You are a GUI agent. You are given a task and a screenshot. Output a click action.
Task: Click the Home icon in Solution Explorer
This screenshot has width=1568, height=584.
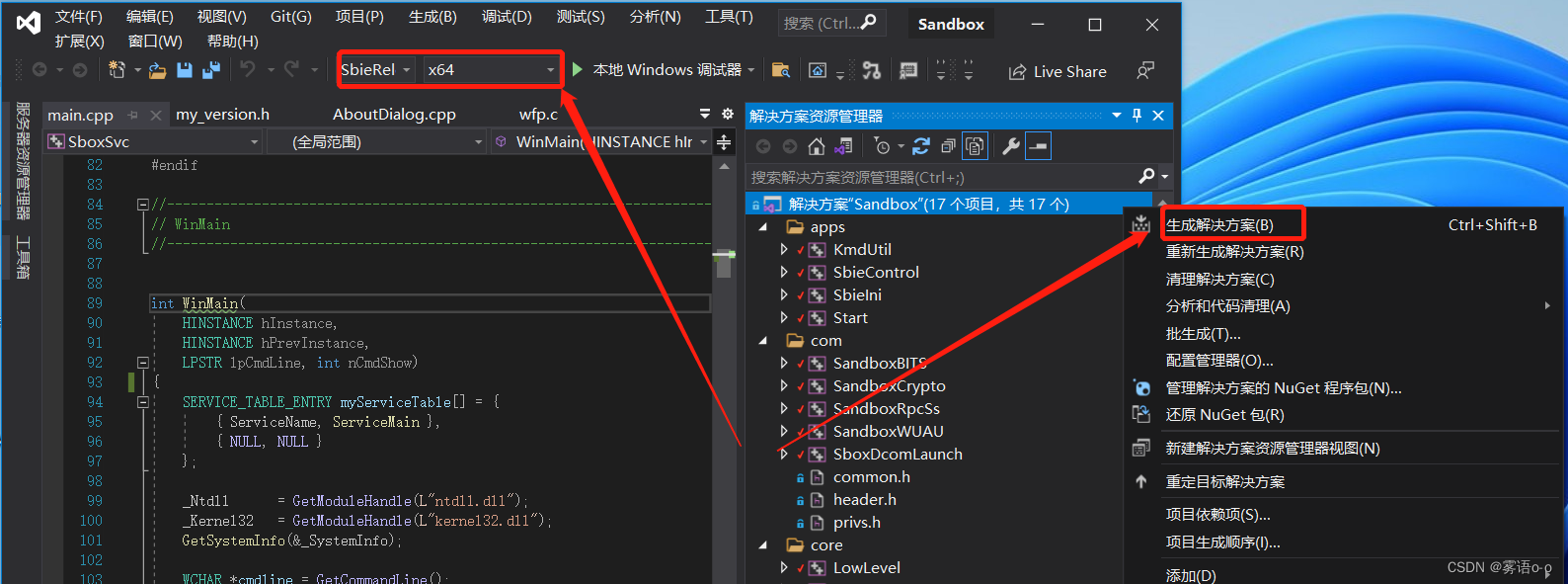click(816, 147)
